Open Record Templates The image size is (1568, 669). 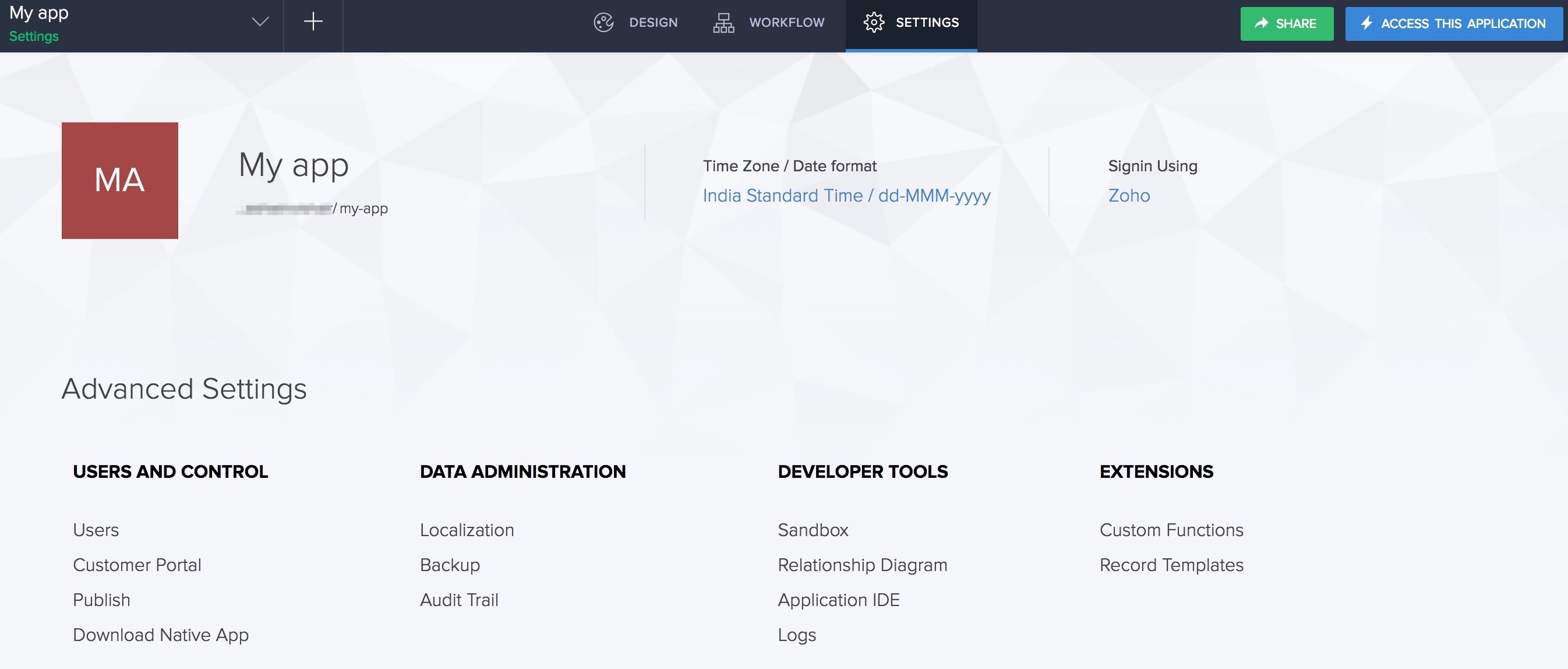pyautogui.click(x=1171, y=565)
